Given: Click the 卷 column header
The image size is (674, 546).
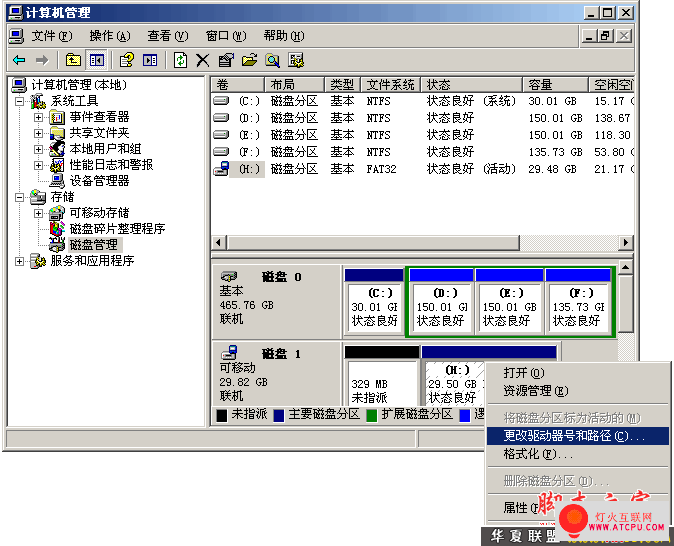Looking at the screenshot, I should point(237,85).
